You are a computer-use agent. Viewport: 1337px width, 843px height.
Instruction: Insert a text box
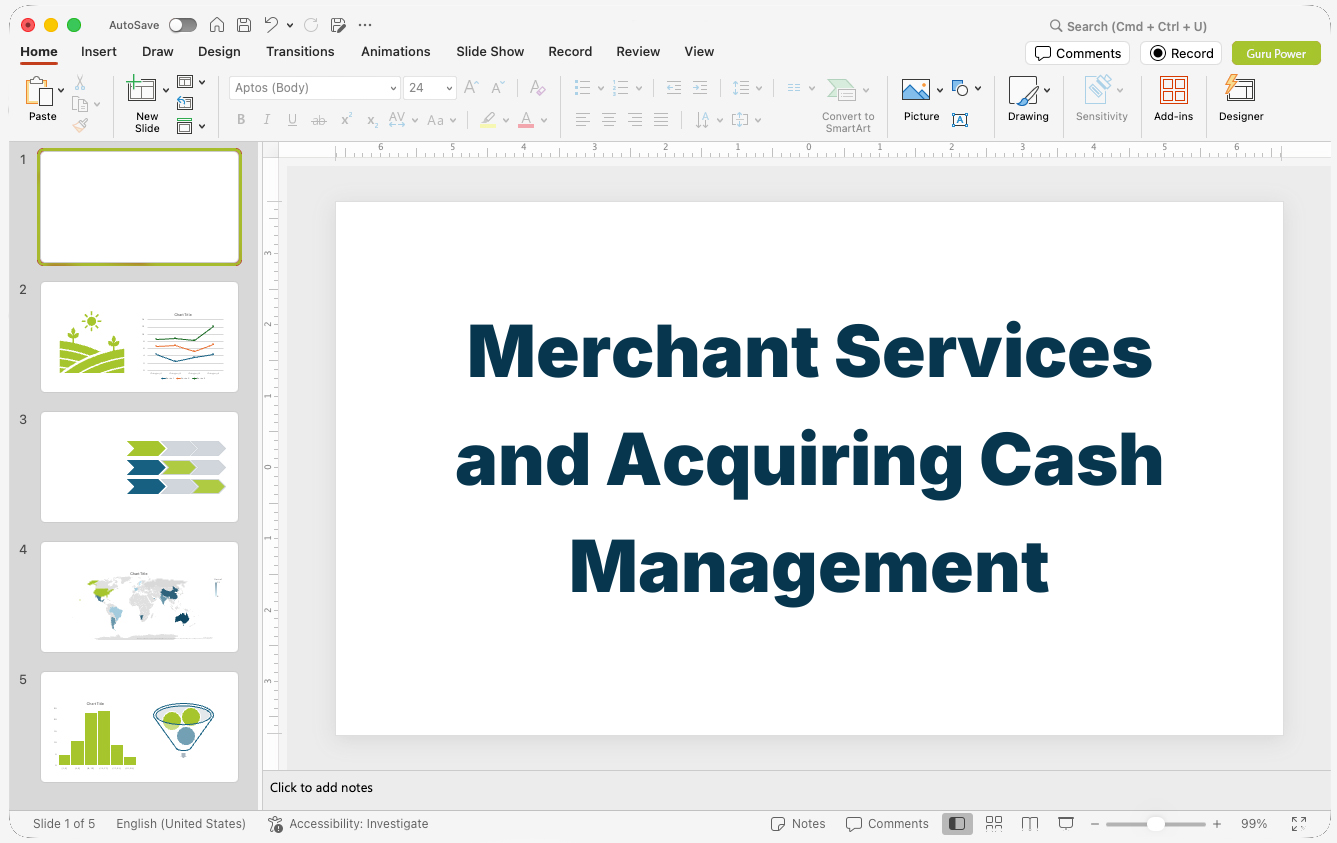point(960,120)
